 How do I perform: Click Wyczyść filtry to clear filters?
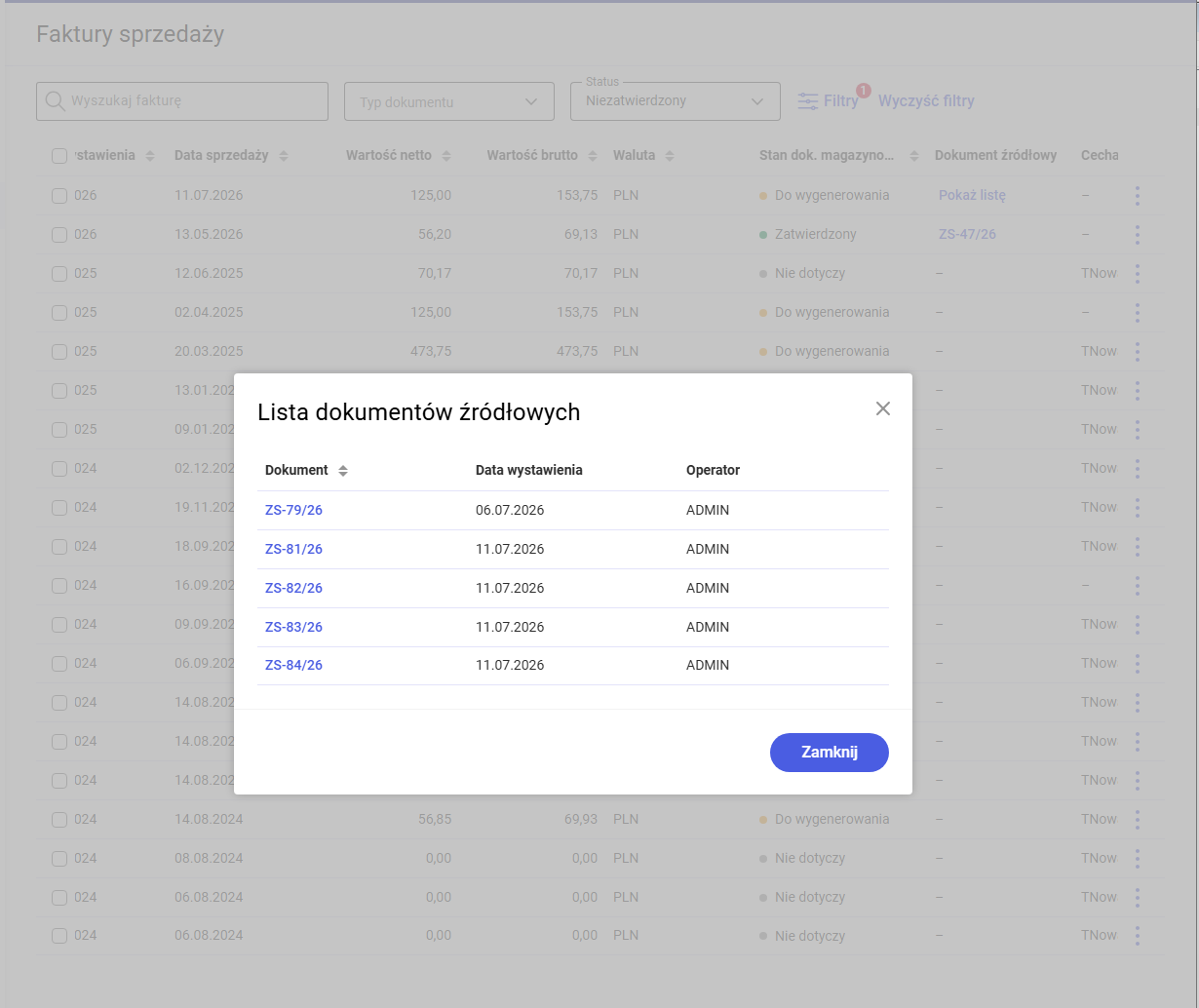(x=926, y=100)
